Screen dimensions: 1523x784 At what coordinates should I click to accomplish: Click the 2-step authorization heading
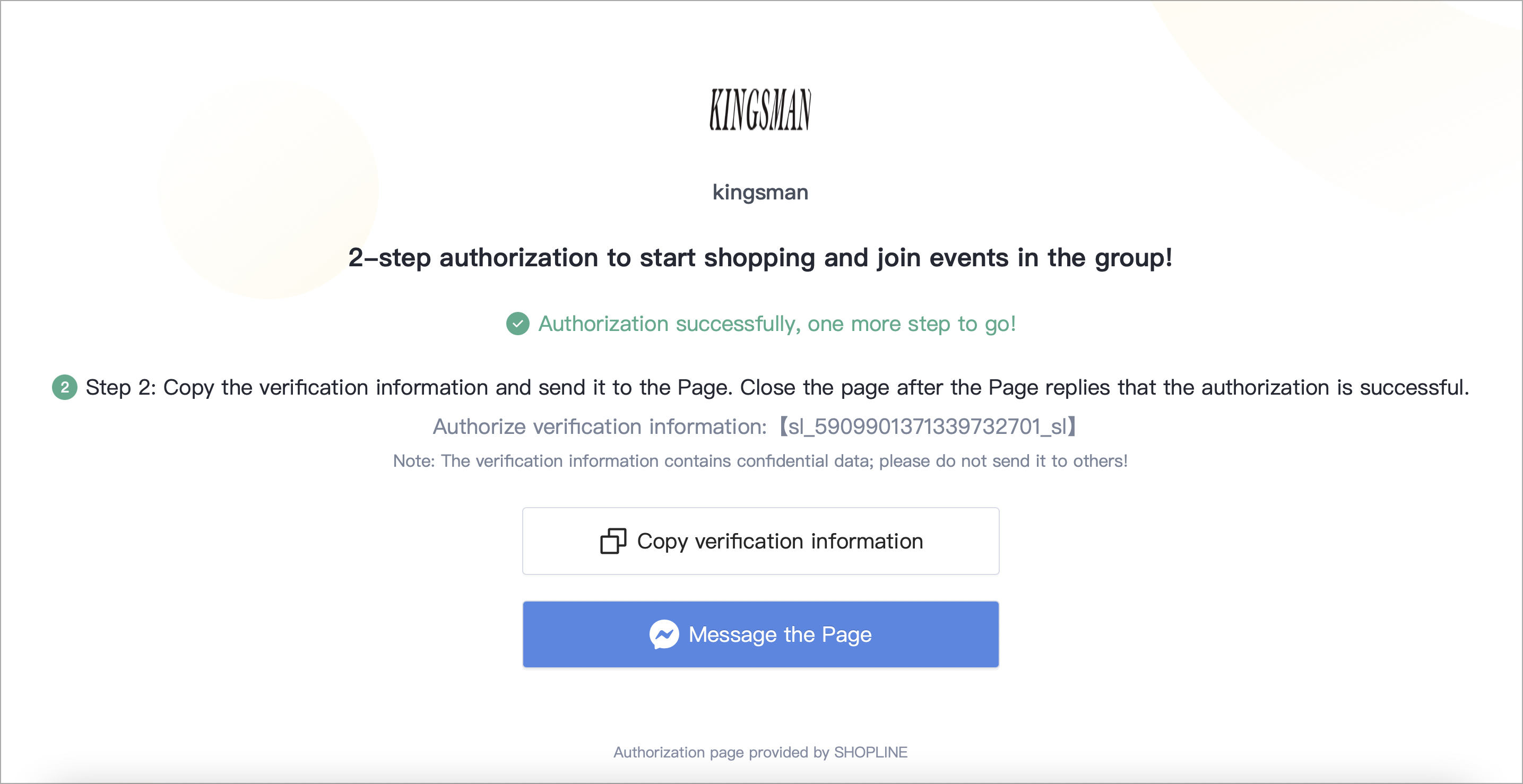point(760,258)
